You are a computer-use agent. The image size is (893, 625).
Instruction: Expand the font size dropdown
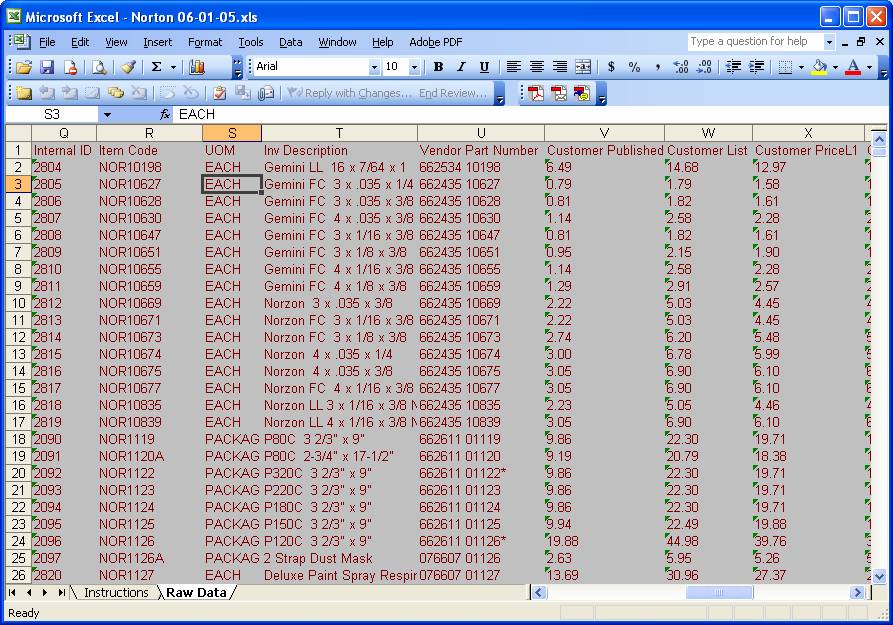click(x=414, y=67)
